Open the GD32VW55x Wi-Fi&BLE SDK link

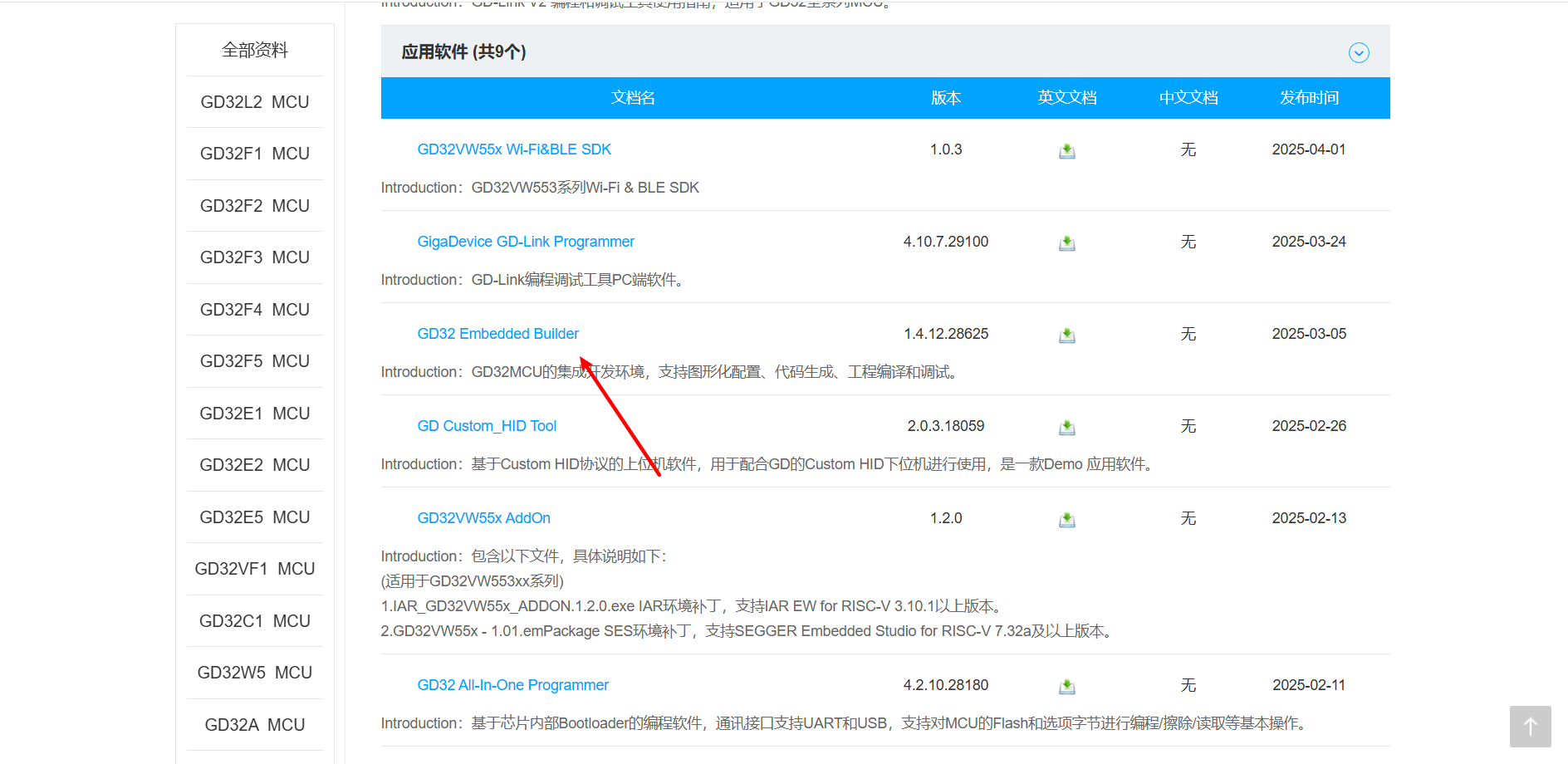pyautogui.click(x=514, y=149)
